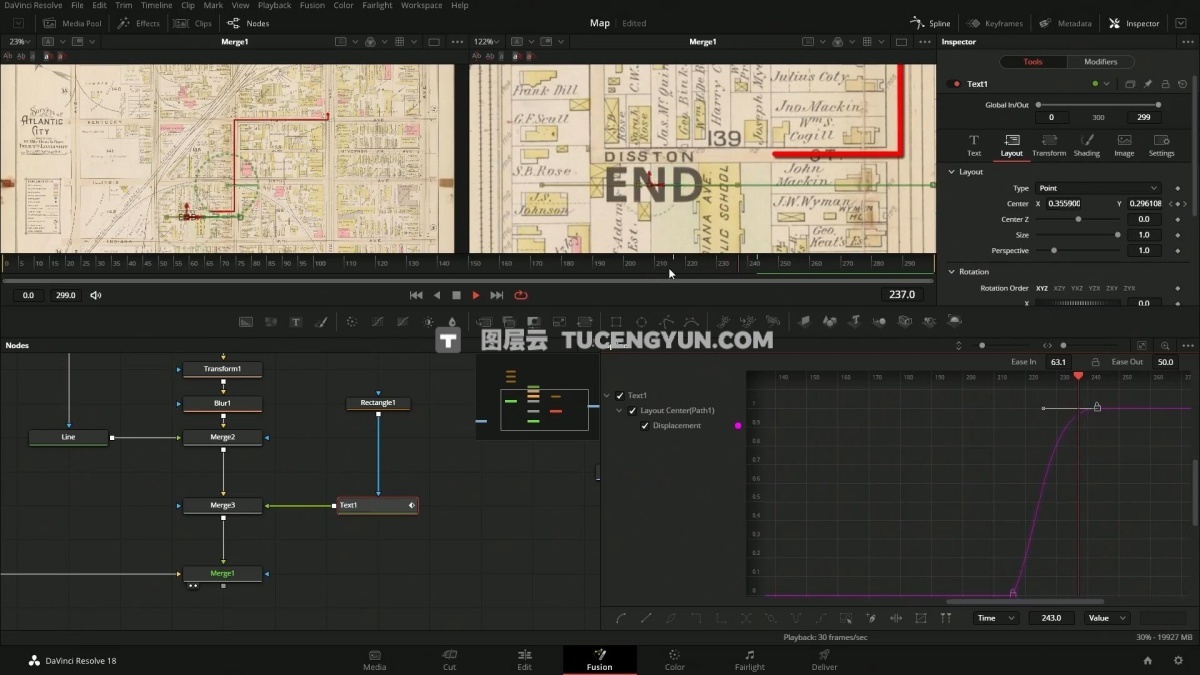The image size is (1200, 675).
Task: Toggle the Layout Center(Path1) checkbox
Action: coord(632,411)
